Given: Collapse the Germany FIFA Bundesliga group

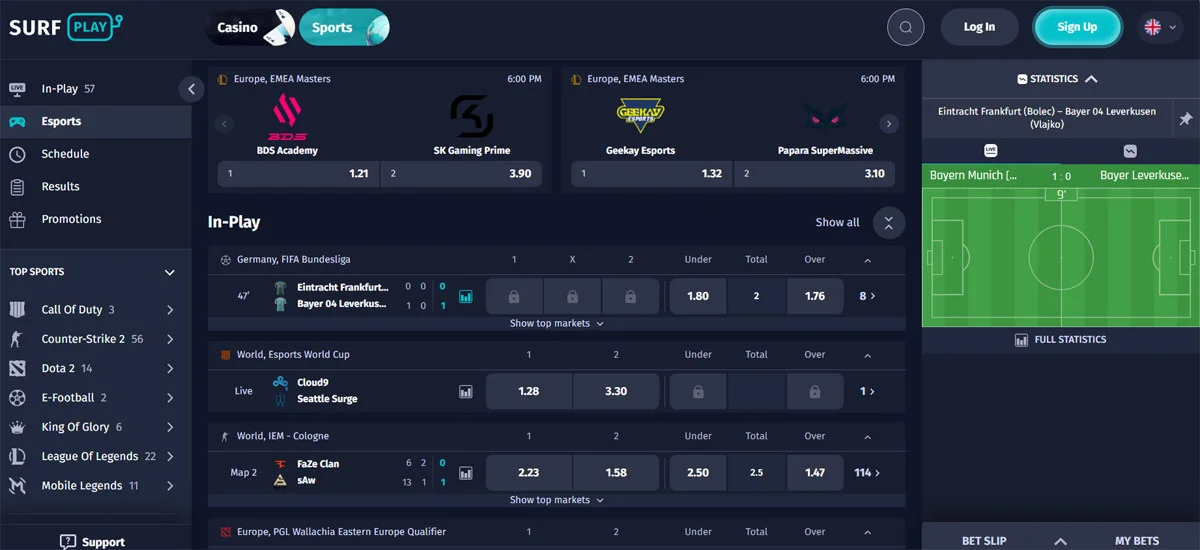Looking at the screenshot, I should coord(867,260).
